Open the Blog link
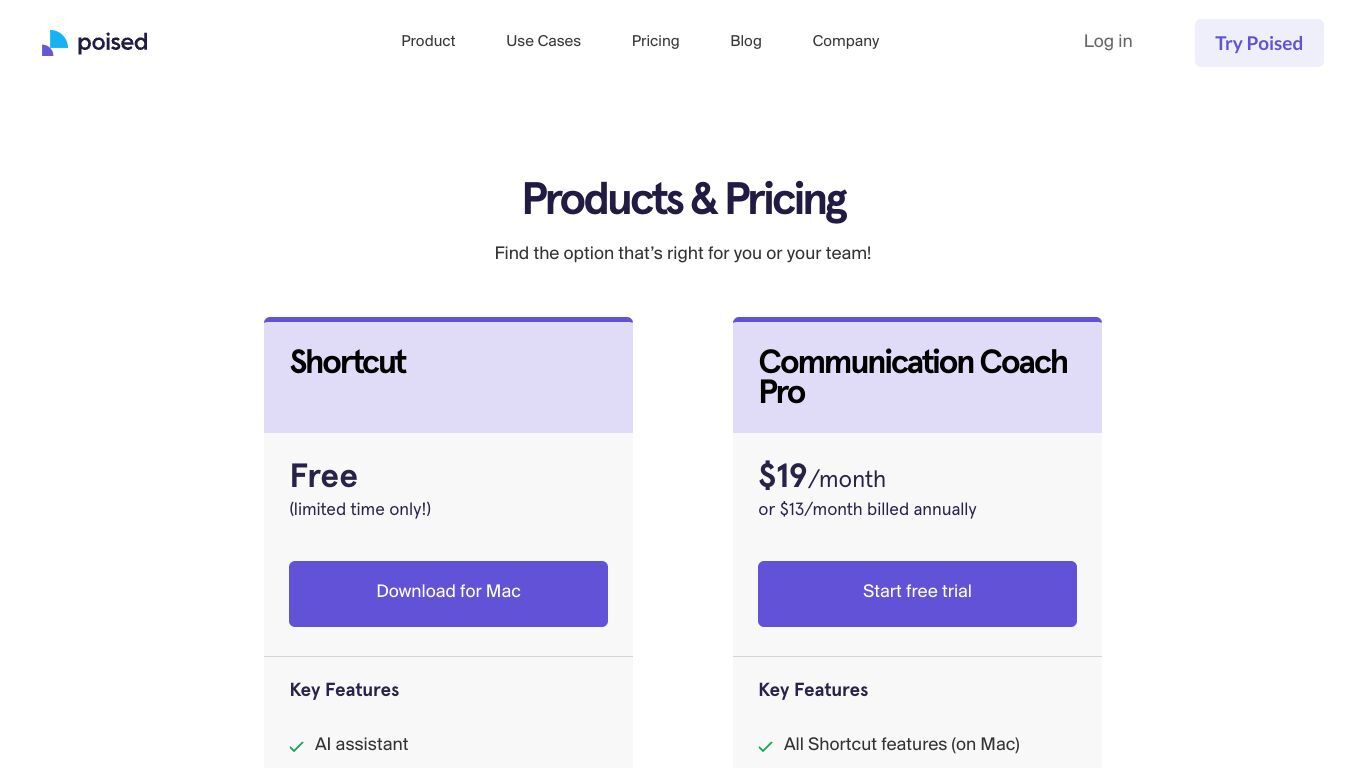 click(x=746, y=41)
